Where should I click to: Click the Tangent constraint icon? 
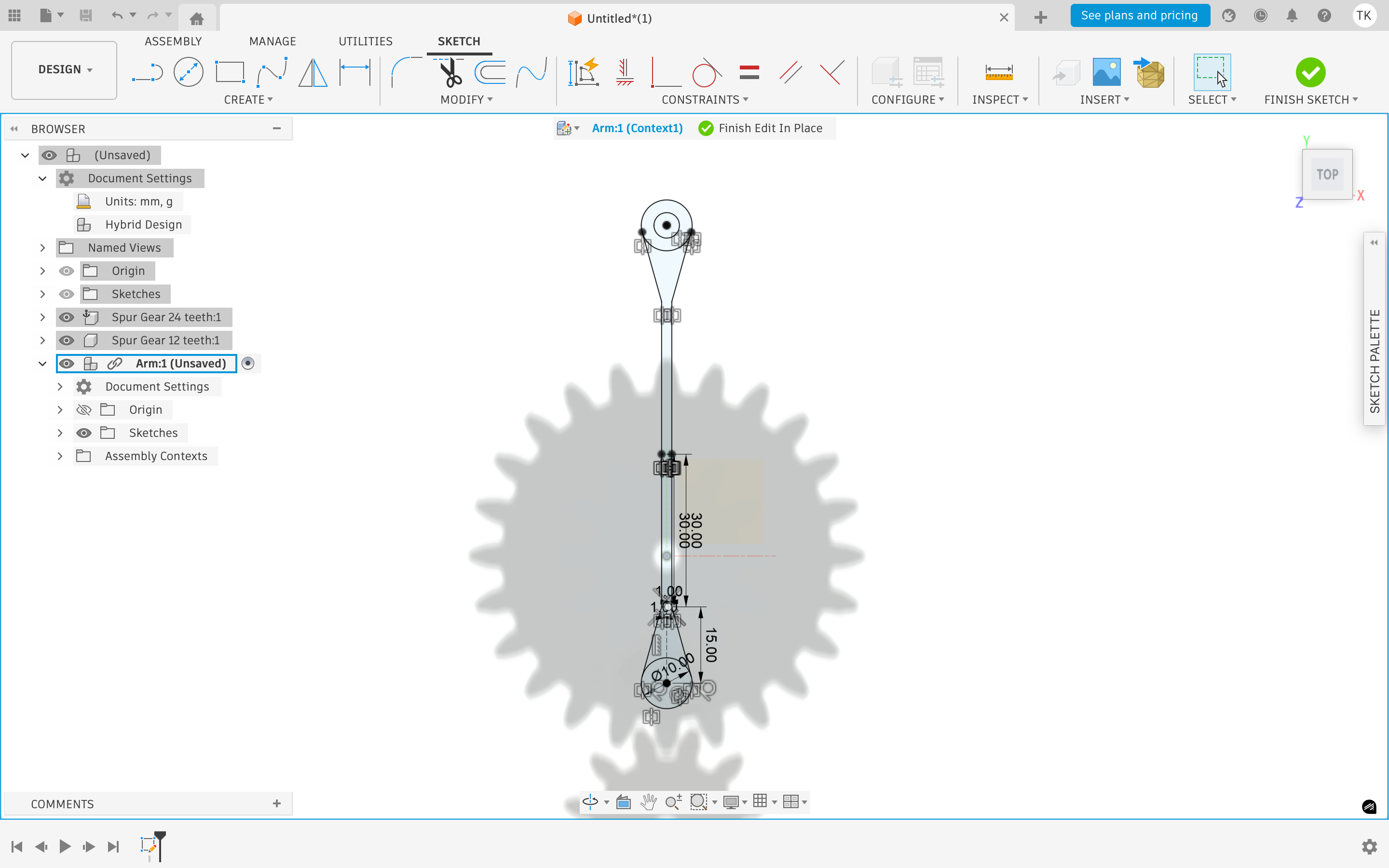point(706,73)
